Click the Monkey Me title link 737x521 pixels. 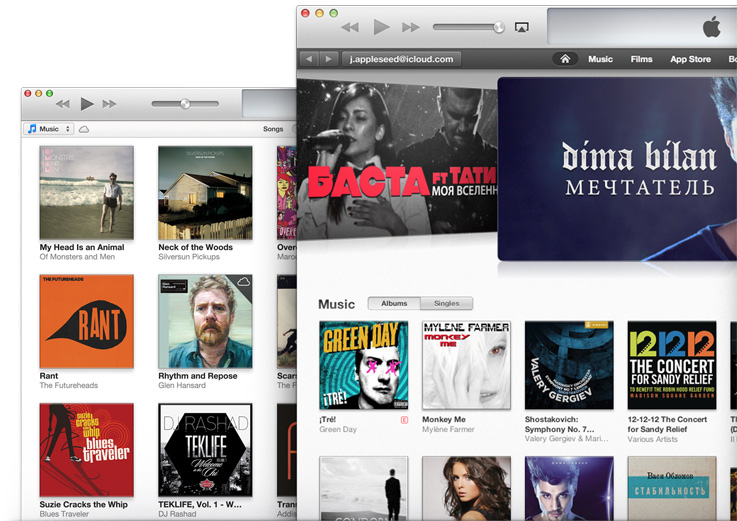444,419
